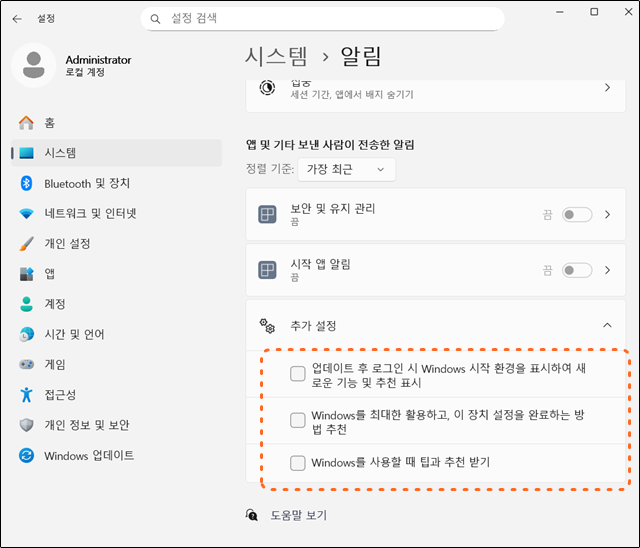Select Bluetooth 및 장치 in sidebar
Image resolution: width=640 pixels, height=548 pixels.
[116, 183]
